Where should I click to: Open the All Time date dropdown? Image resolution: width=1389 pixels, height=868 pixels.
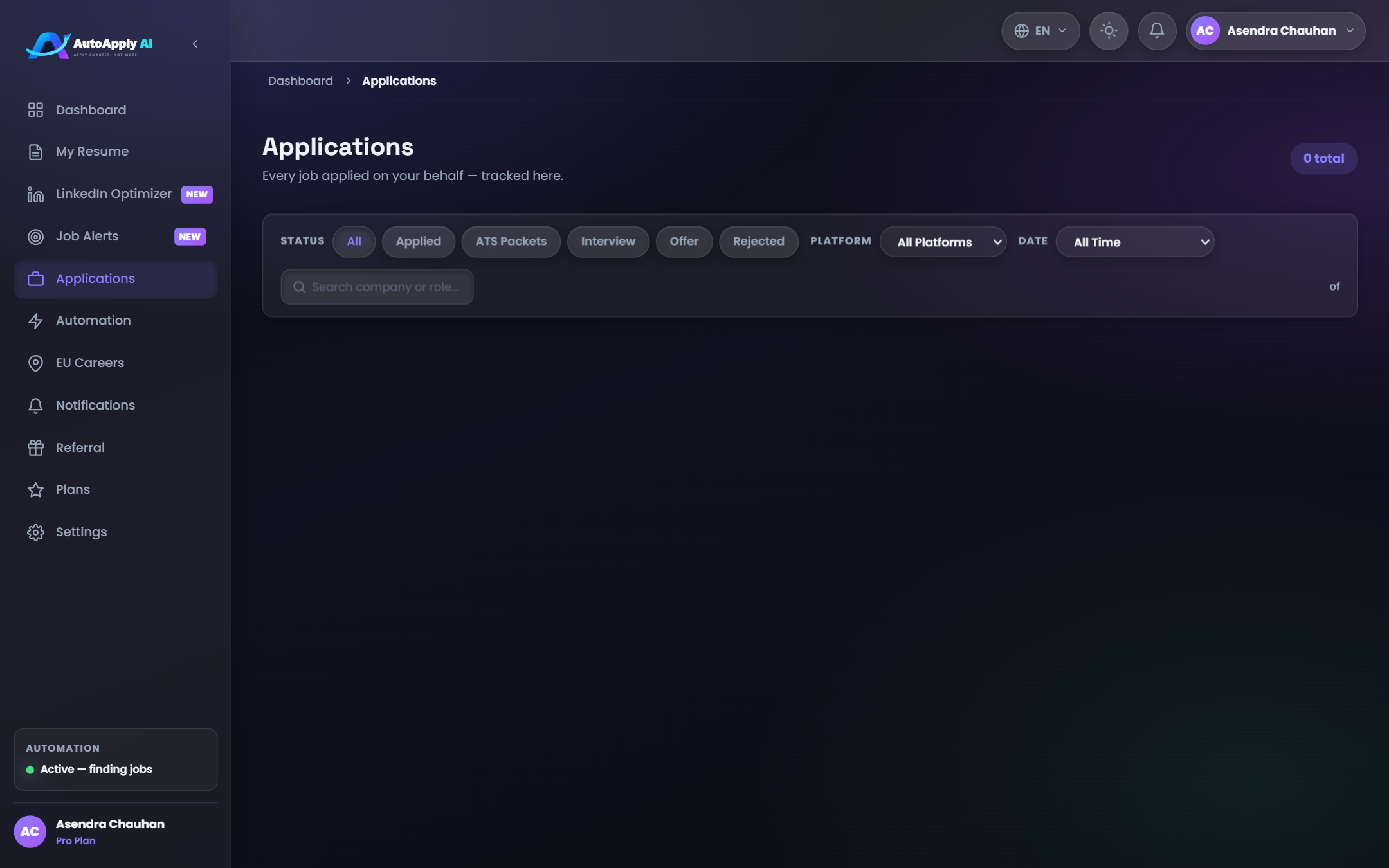point(1135,242)
